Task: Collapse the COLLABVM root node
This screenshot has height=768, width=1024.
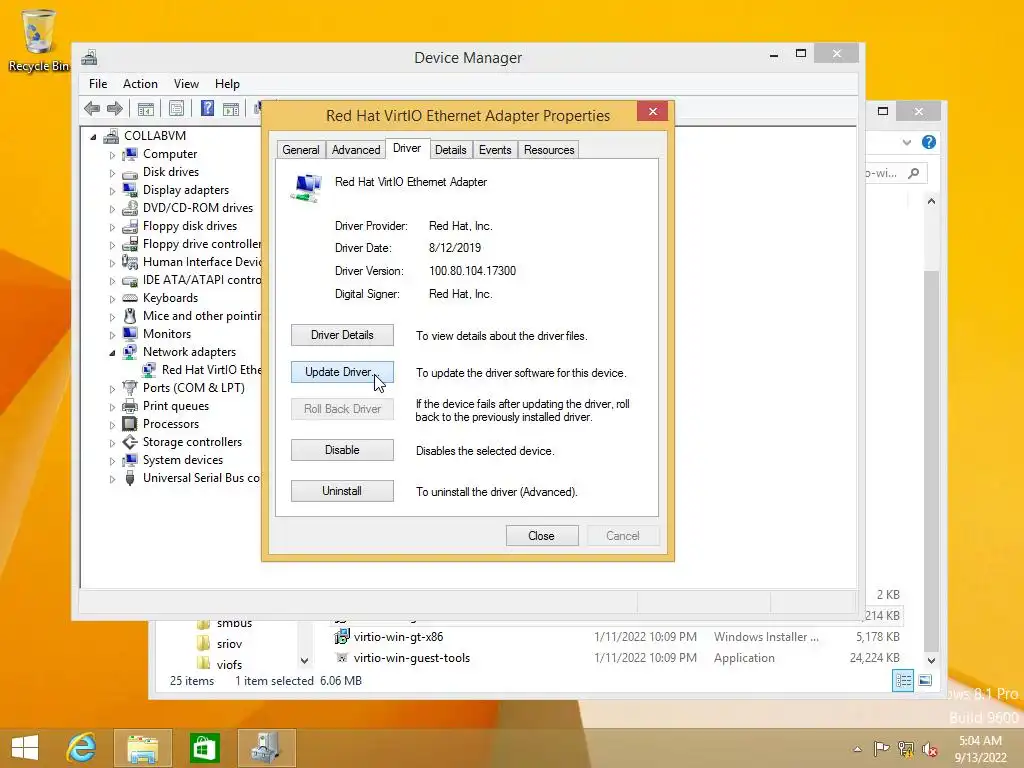Action: [x=93, y=137]
